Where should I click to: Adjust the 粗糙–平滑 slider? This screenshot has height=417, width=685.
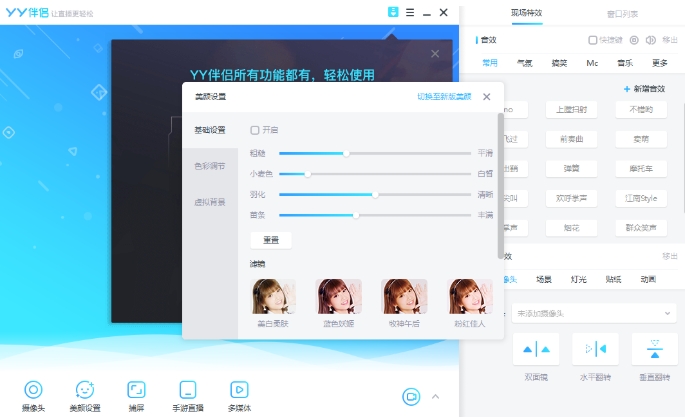point(375,153)
